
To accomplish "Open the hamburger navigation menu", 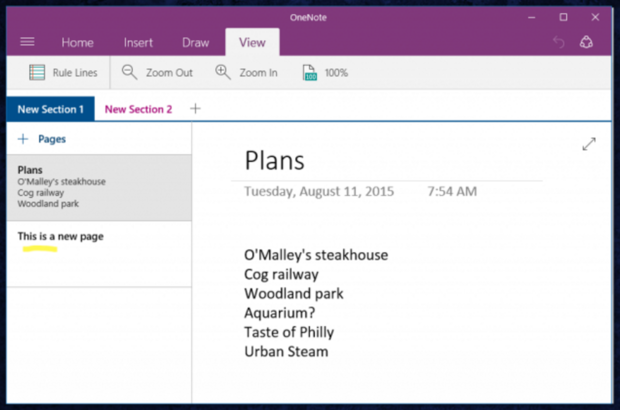I will (x=27, y=42).
